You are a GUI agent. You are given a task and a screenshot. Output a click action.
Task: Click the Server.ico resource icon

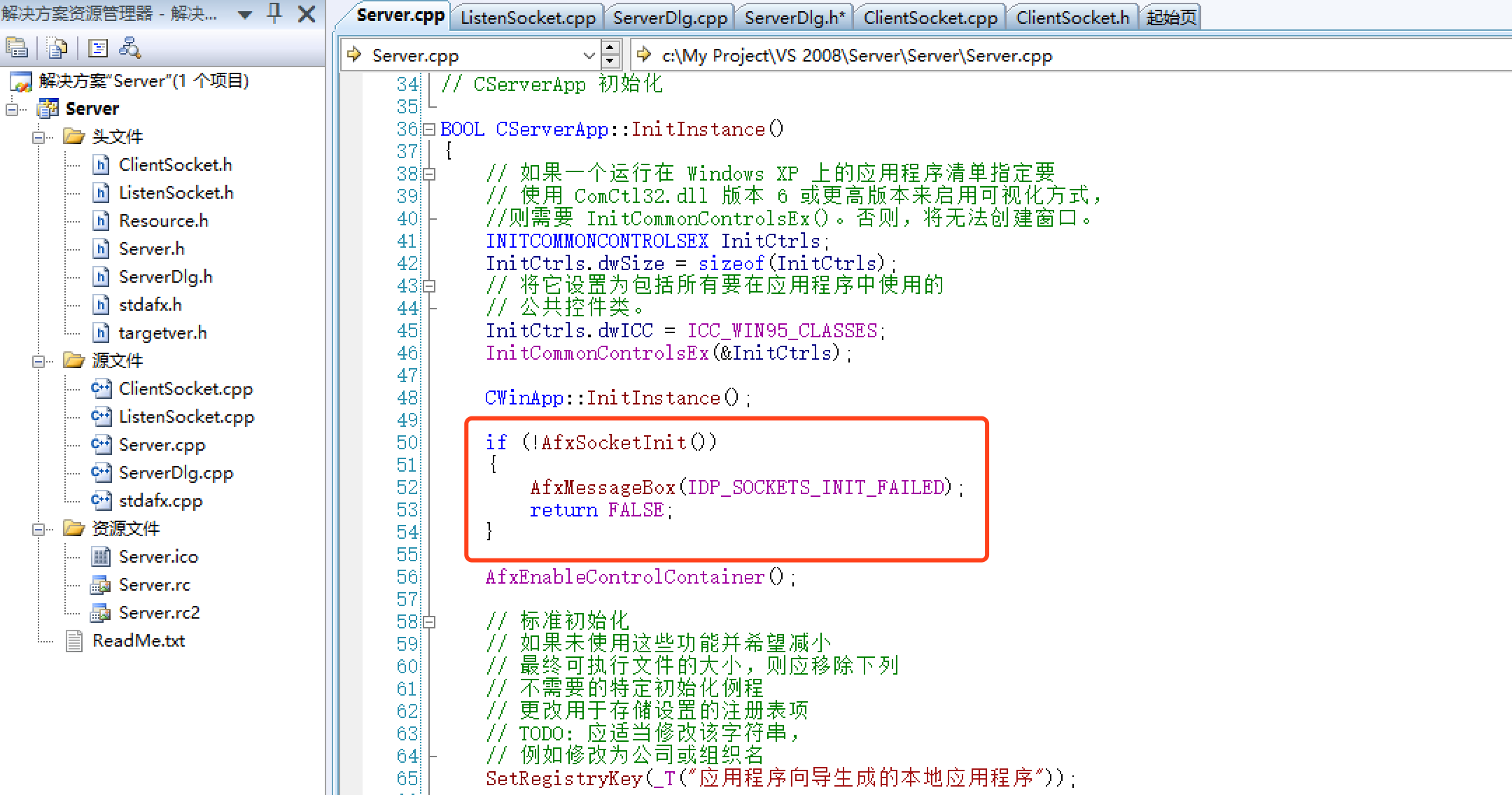tap(100, 556)
